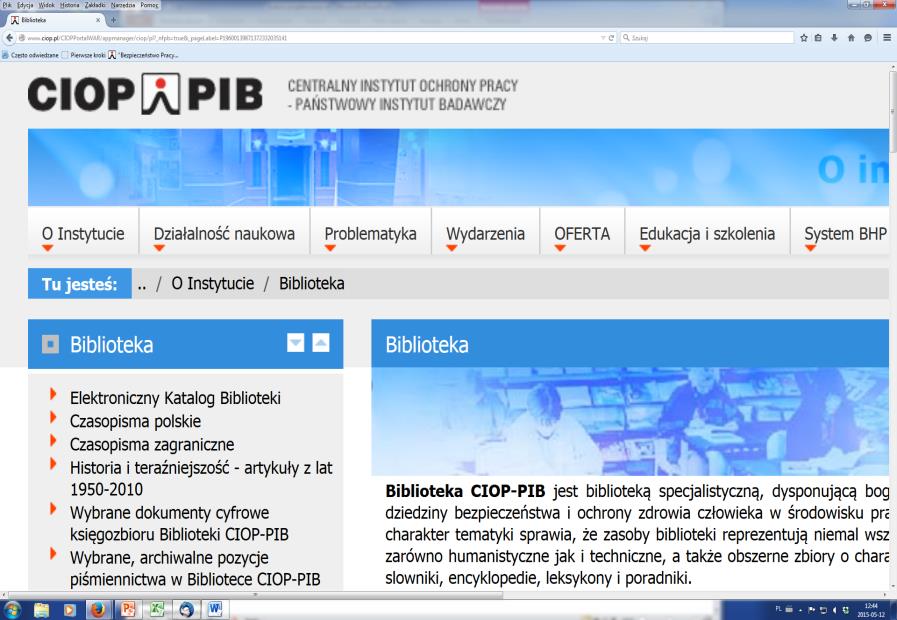
Task: Expand the Edukacja i szkolenia navigation menu
Action: click(x=707, y=235)
